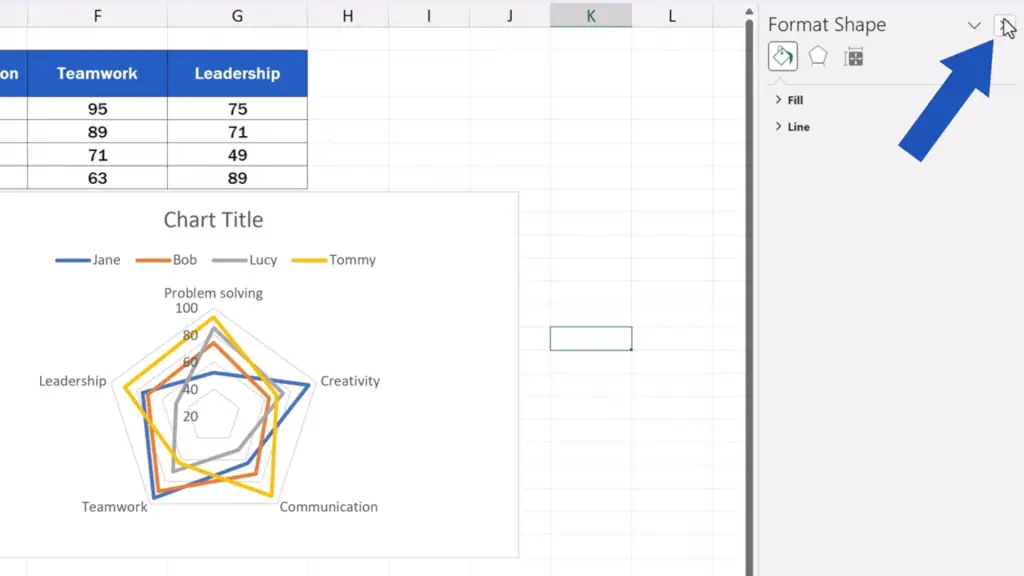The height and width of the screenshot is (576, 1024).
Task: Open the Effects pentagon tab icon
Action: click(818, 56)
